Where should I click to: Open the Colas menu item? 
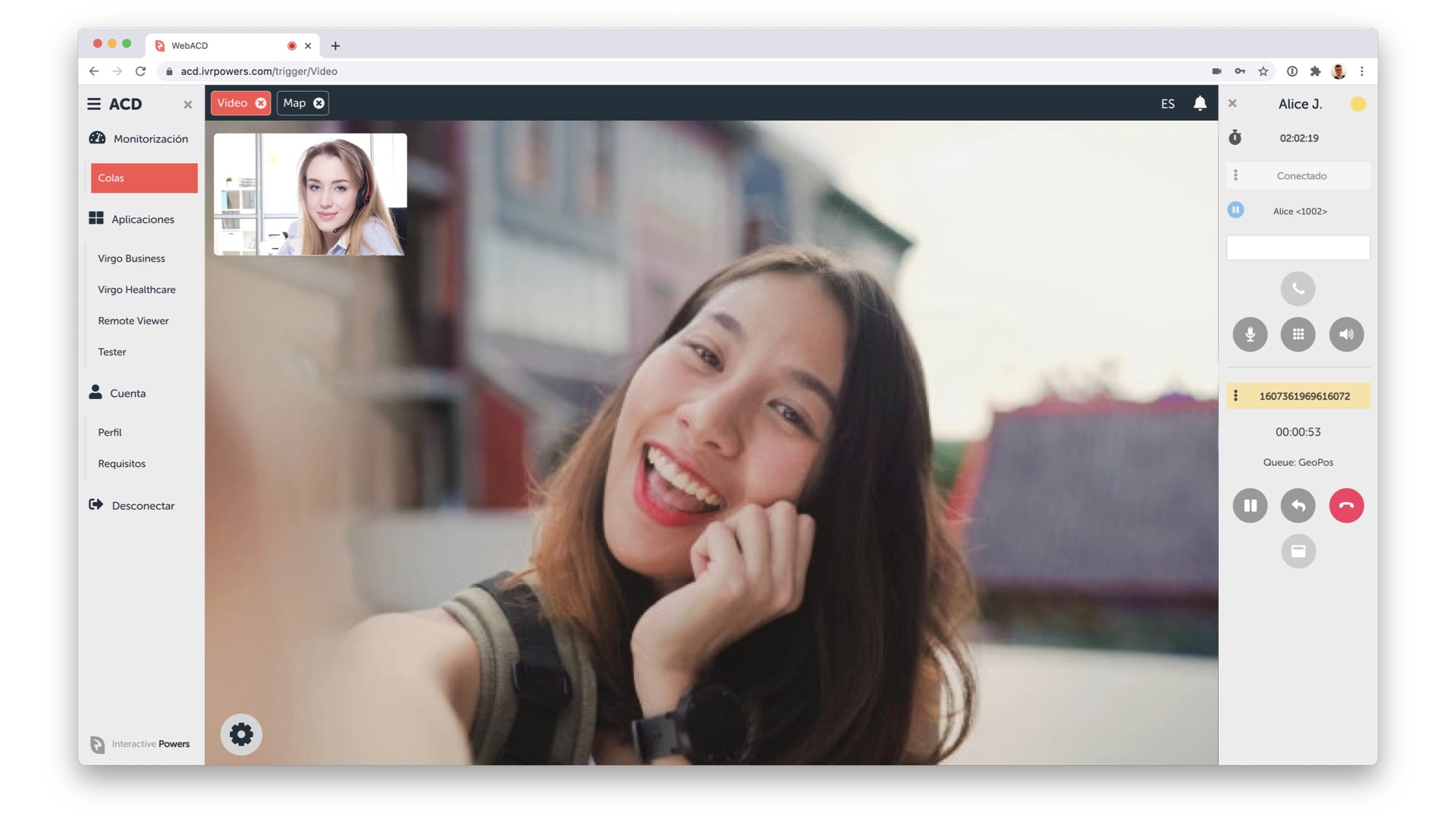144,177
